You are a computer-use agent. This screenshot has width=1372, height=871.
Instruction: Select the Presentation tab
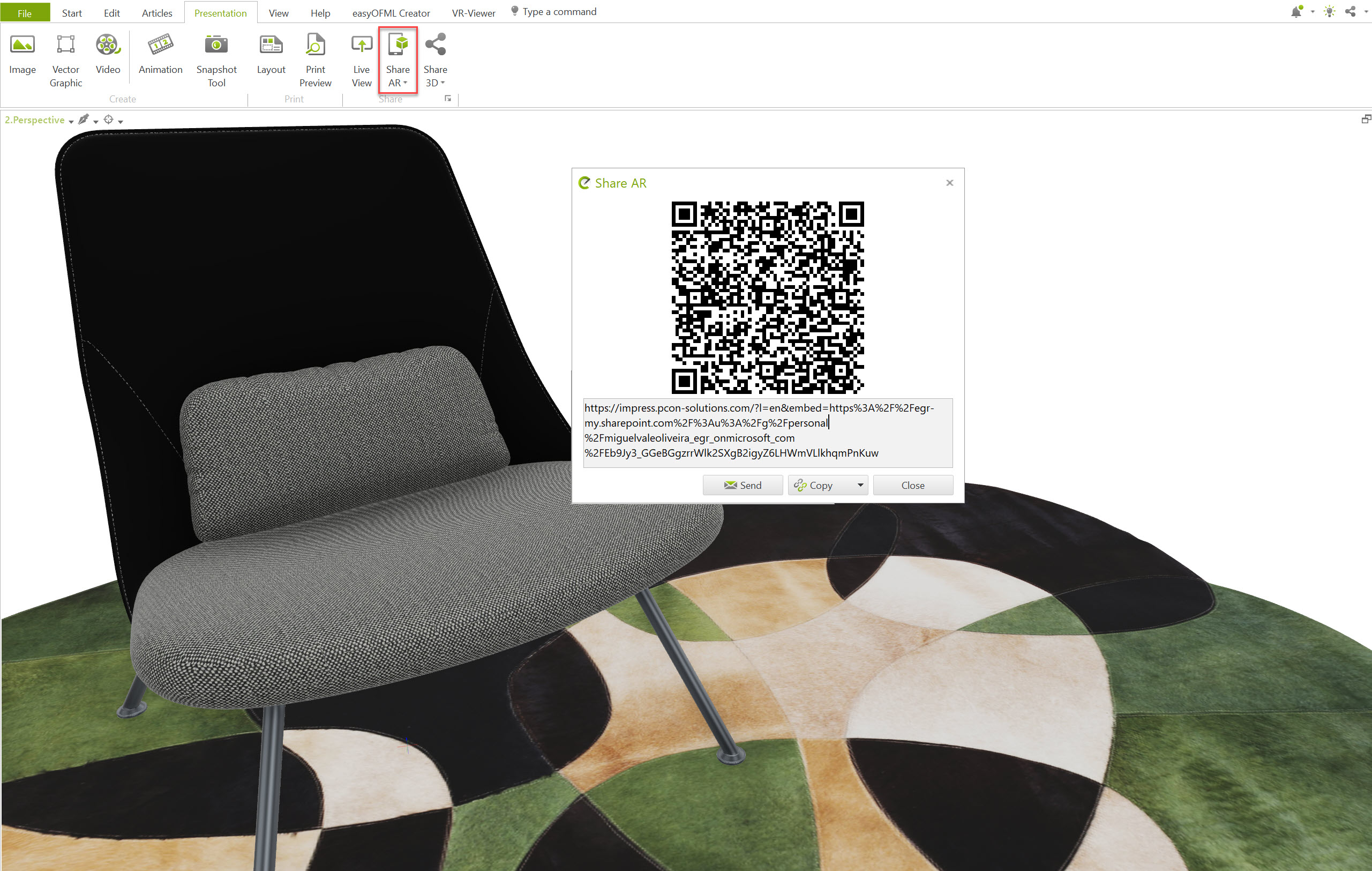(x=221, y=12)
